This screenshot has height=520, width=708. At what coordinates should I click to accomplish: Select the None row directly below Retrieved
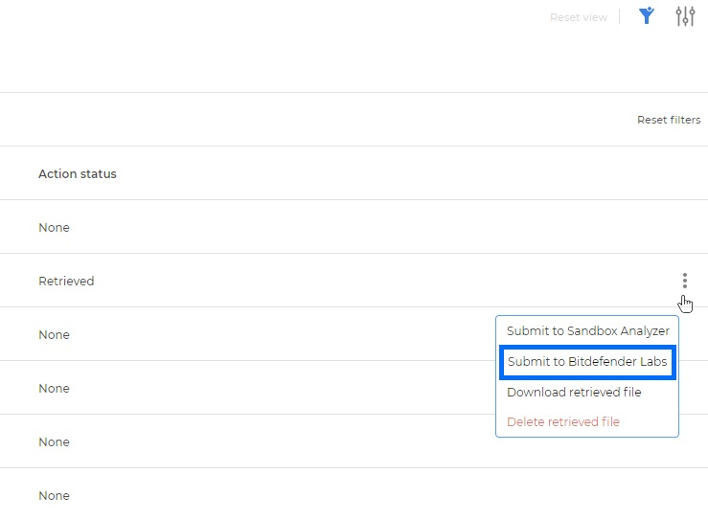(x=54, y=335)
